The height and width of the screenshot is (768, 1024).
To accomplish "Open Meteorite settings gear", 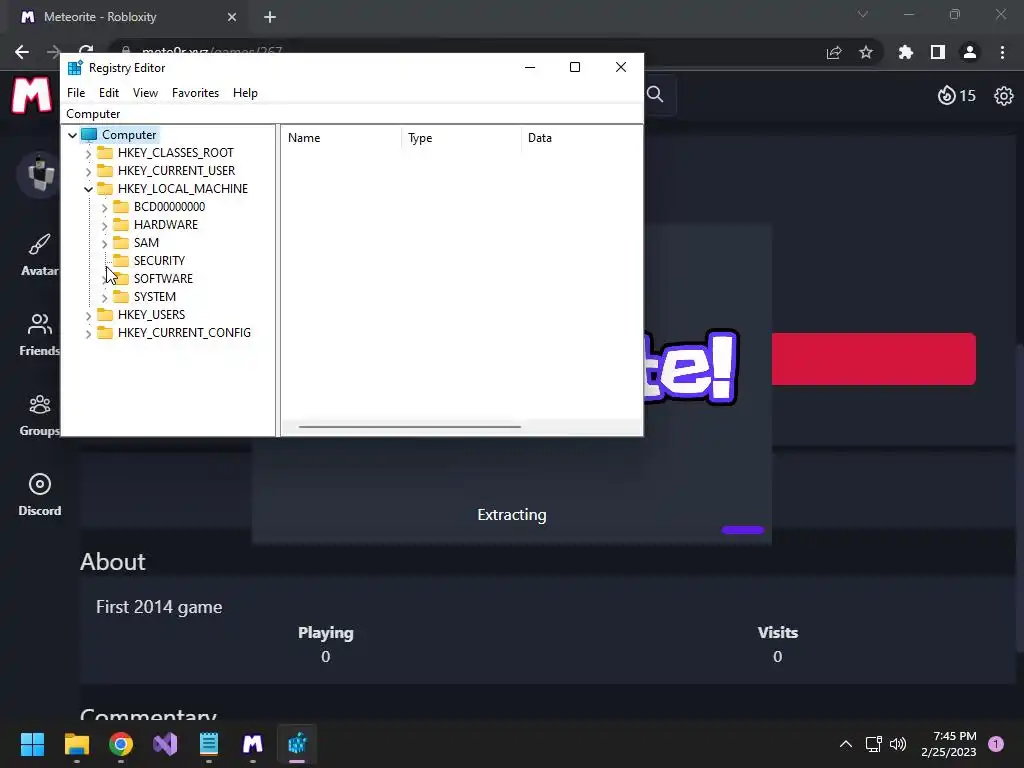I will (1003, 96).
